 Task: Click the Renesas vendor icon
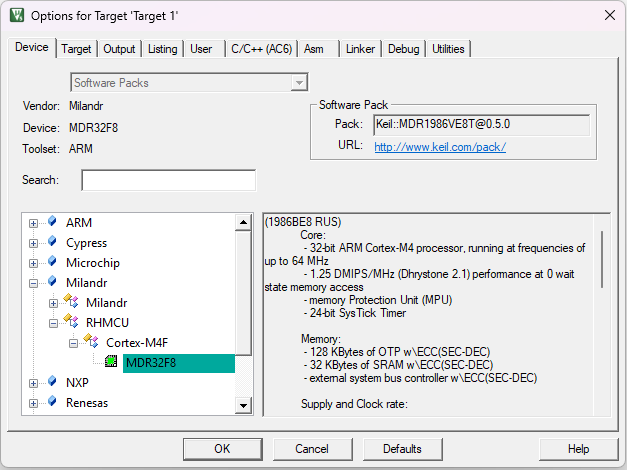[52, 402]
